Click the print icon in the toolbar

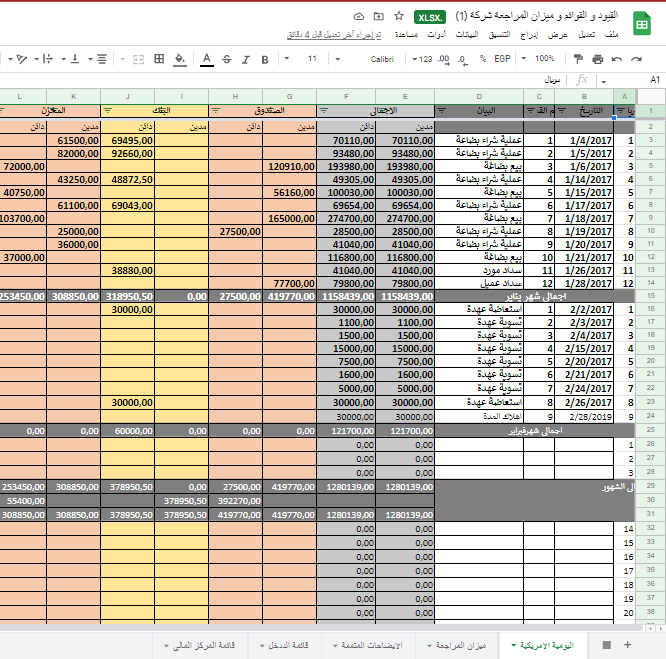pos(597,59)
